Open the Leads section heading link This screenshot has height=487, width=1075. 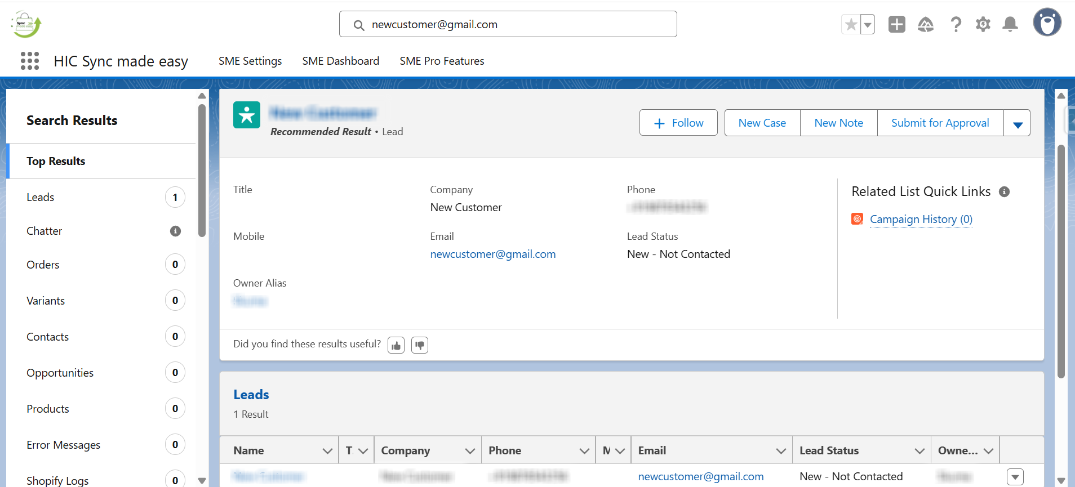coord(251,394)
